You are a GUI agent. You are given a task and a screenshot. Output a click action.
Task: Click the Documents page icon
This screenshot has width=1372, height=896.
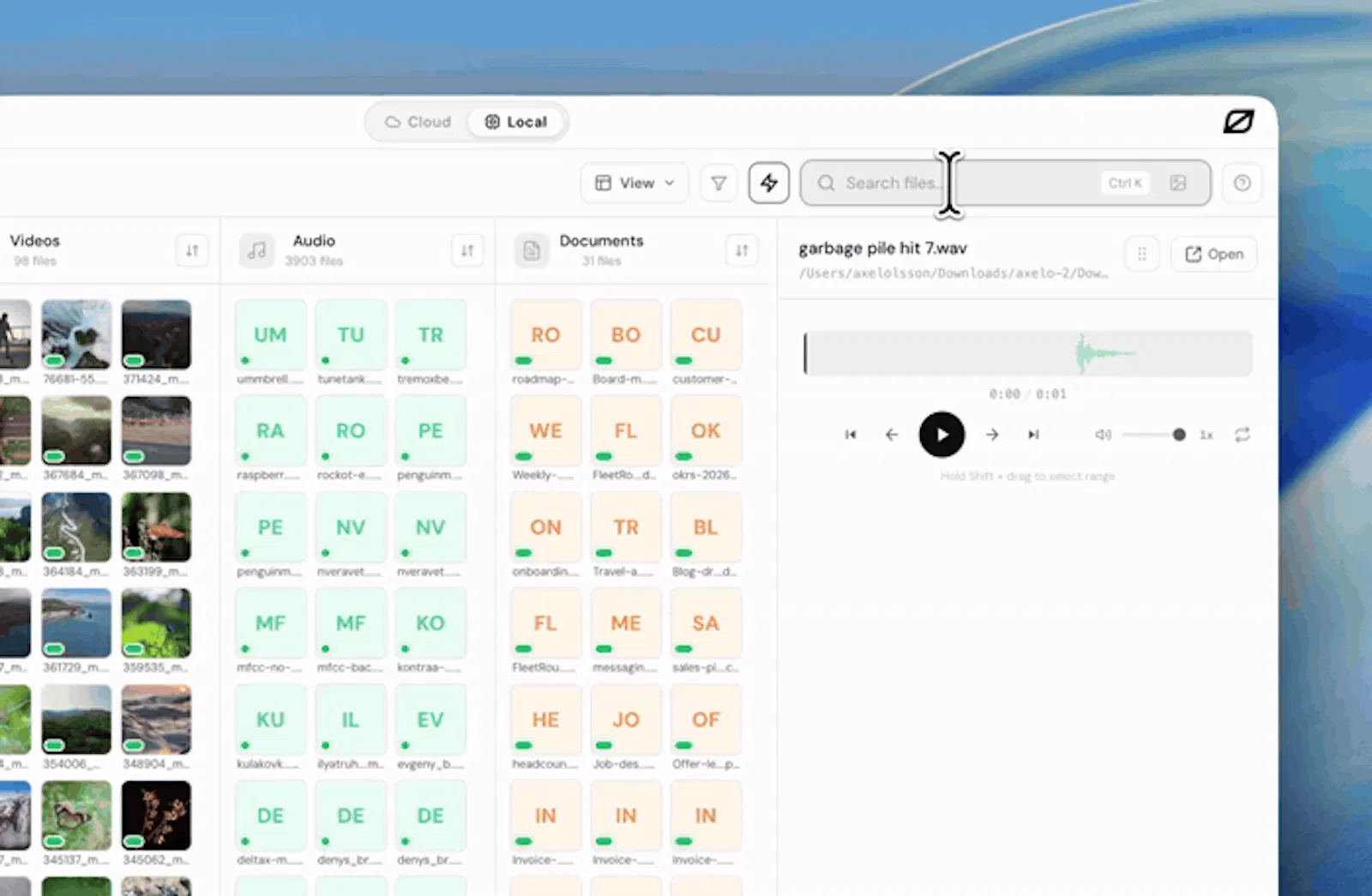coord(532,250)
